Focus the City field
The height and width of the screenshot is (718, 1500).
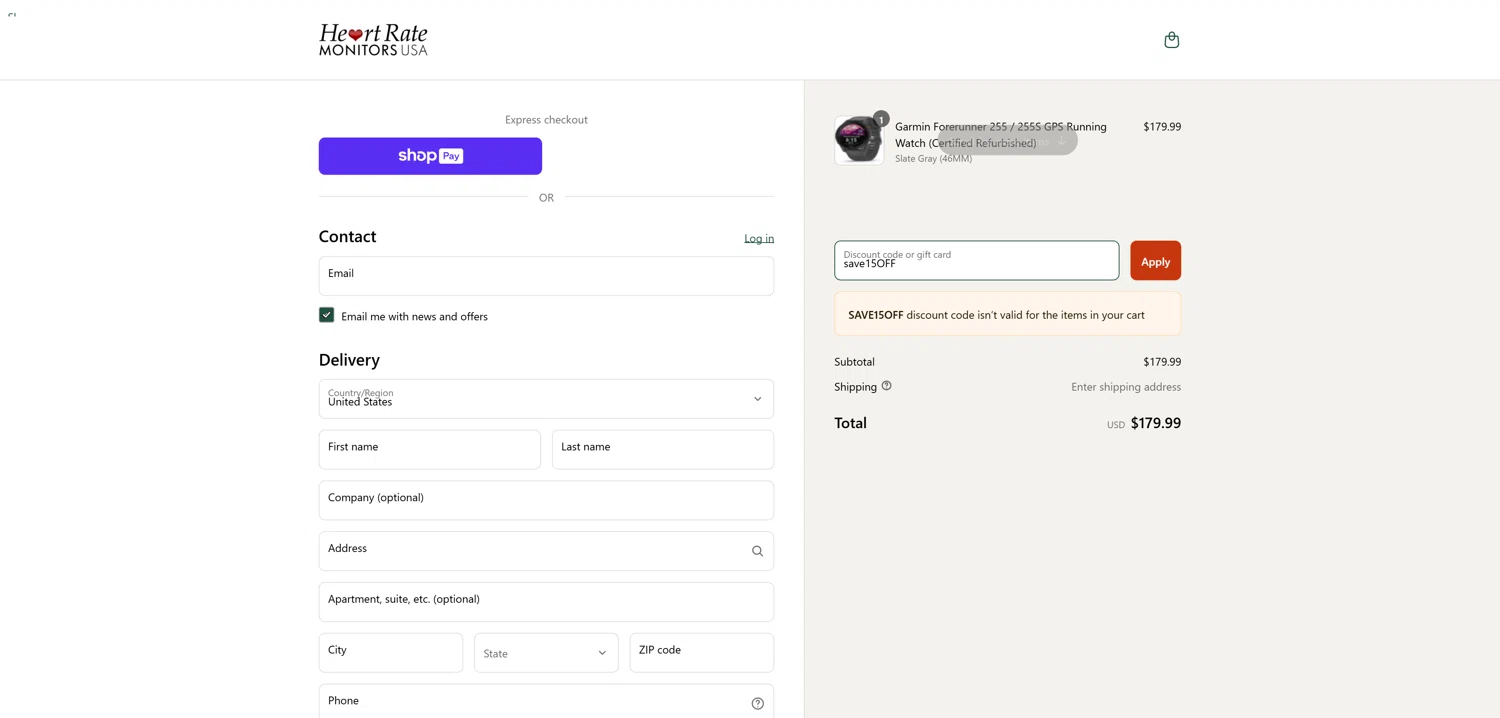click(391, 653)
